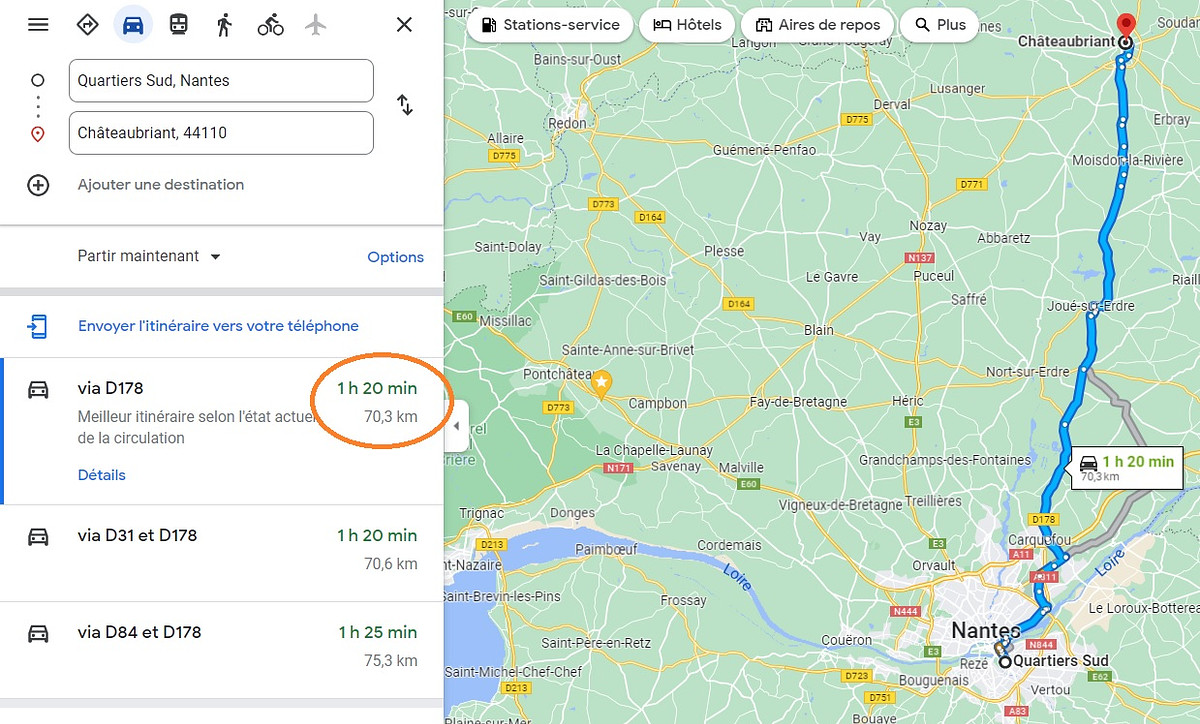Pick the flight travel mode

click(x=316, y=25)
